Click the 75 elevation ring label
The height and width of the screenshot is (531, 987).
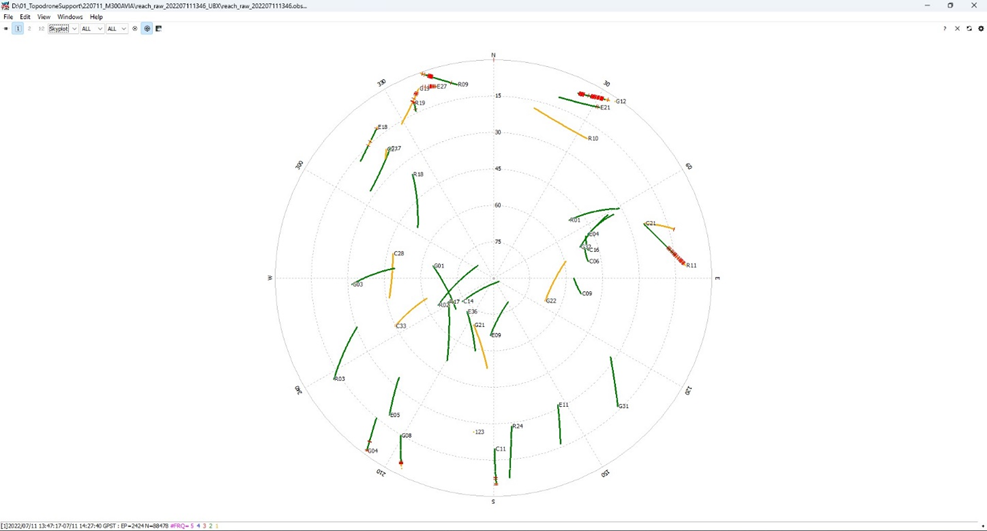coord(498,242)
